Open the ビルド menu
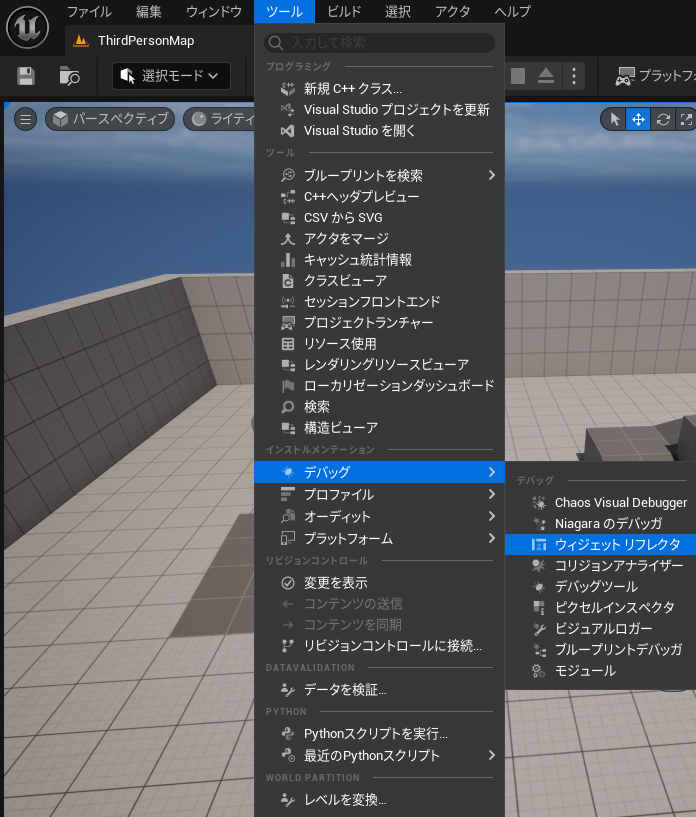The width and height of the screenshot is (696, 817). 344,11
